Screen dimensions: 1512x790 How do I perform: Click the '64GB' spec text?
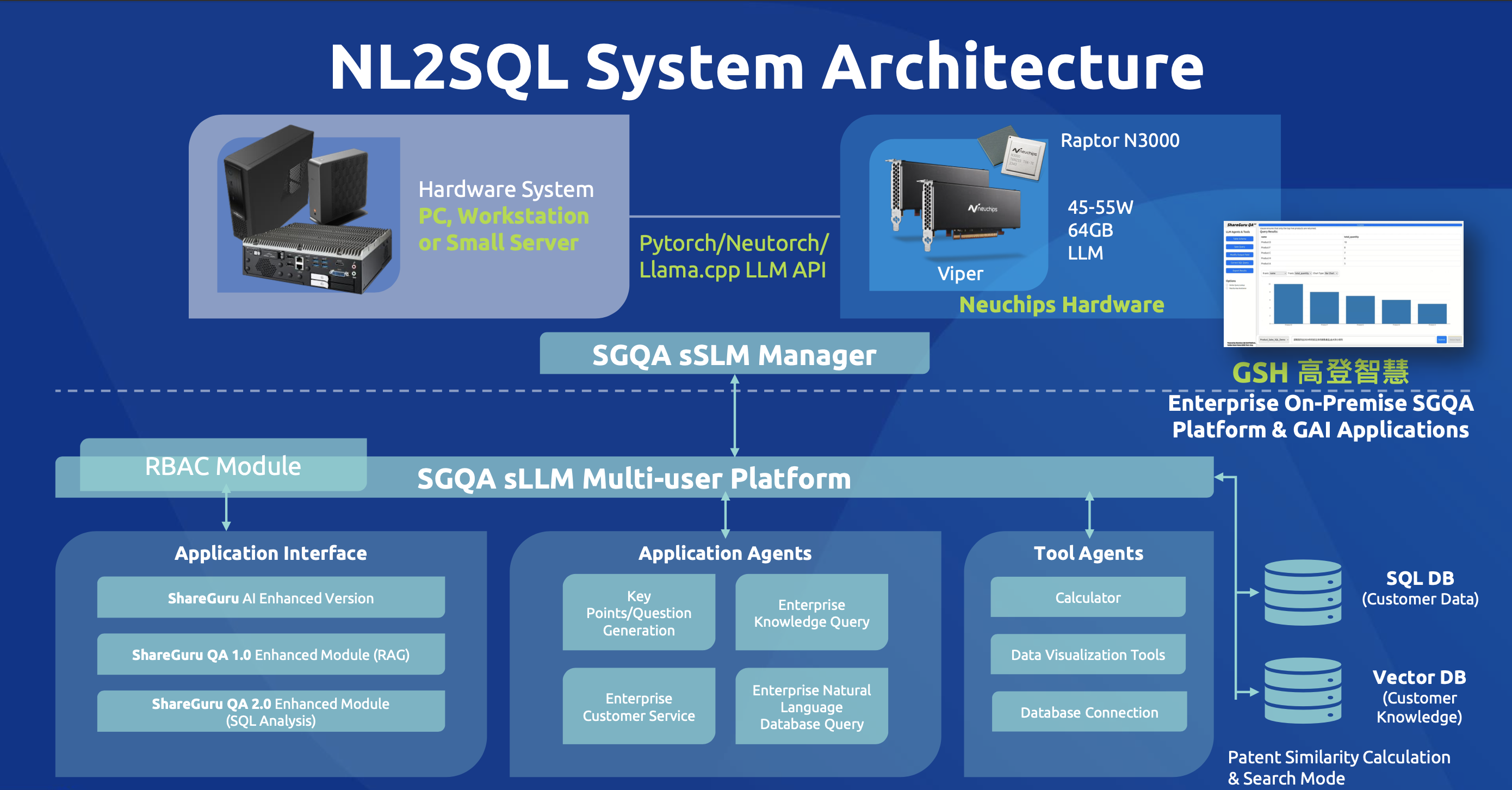click(x=1090, y=230)
